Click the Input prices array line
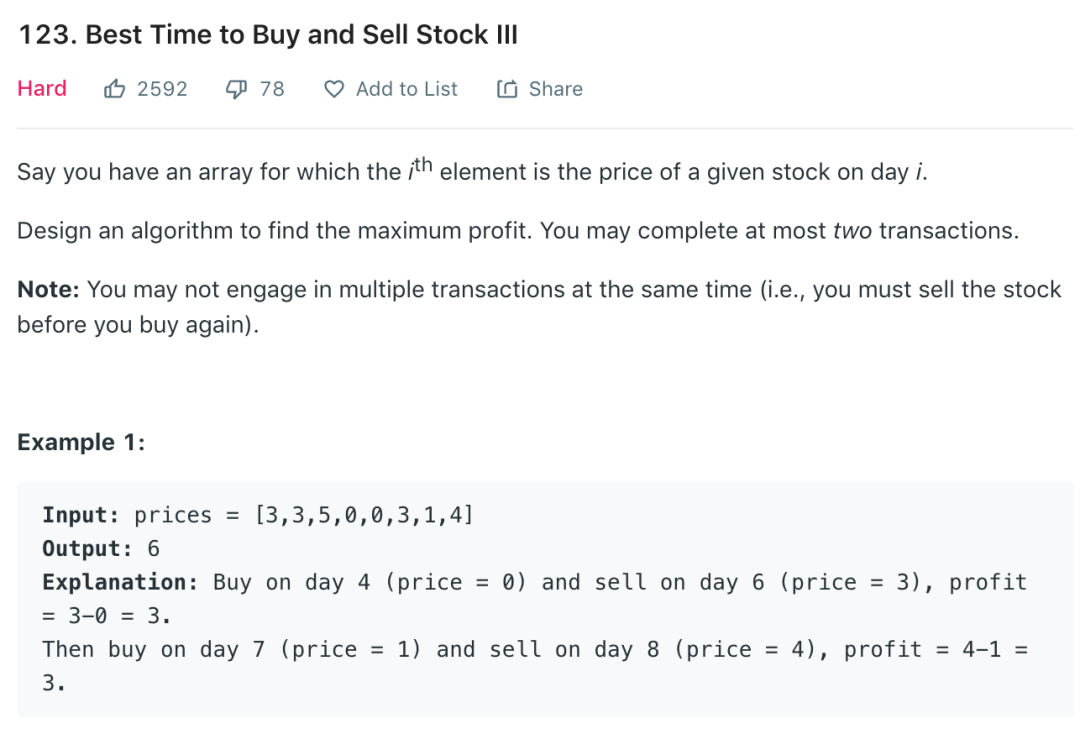This screenshot has height=729, width=1080. (258, 515)
